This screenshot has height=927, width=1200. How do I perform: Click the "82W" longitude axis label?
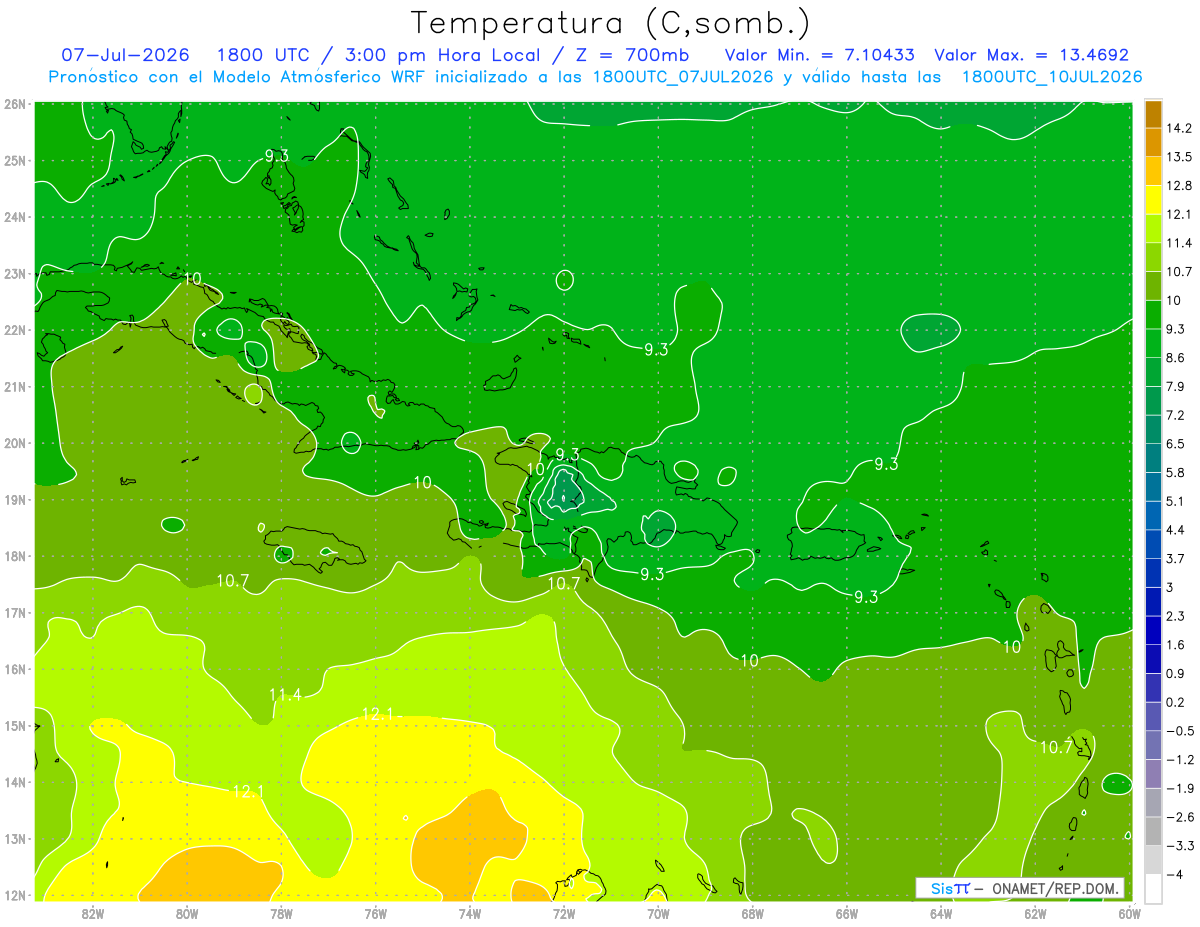coord(93,913)
